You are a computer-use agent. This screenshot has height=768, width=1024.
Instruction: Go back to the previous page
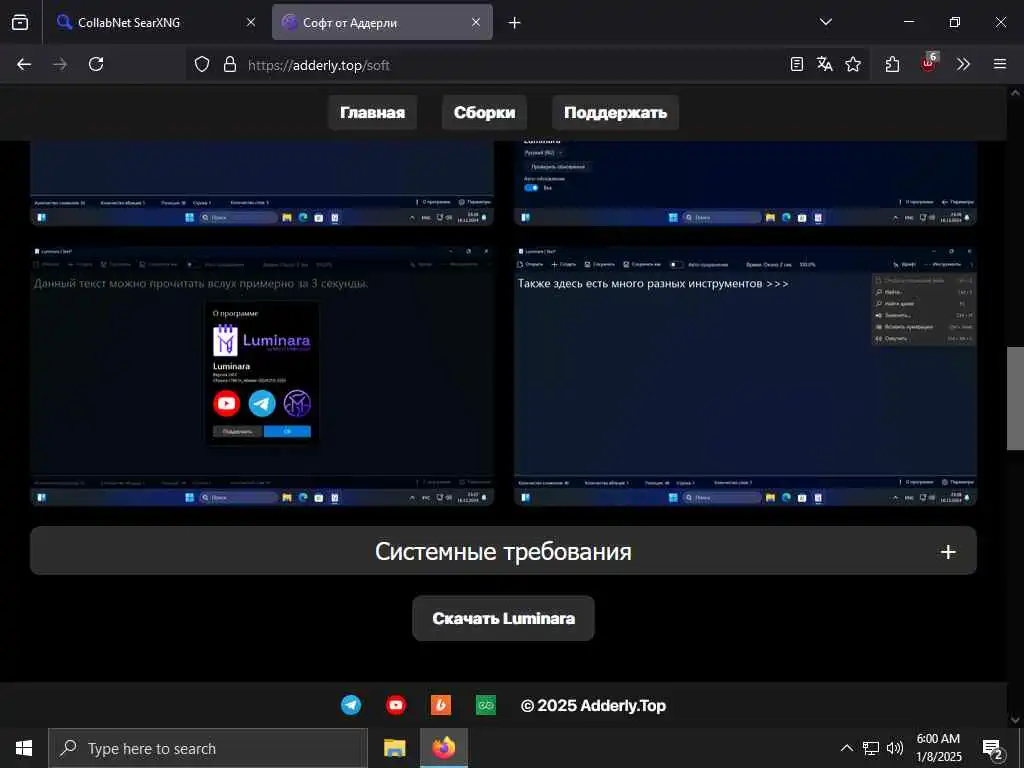pos(24,64)
